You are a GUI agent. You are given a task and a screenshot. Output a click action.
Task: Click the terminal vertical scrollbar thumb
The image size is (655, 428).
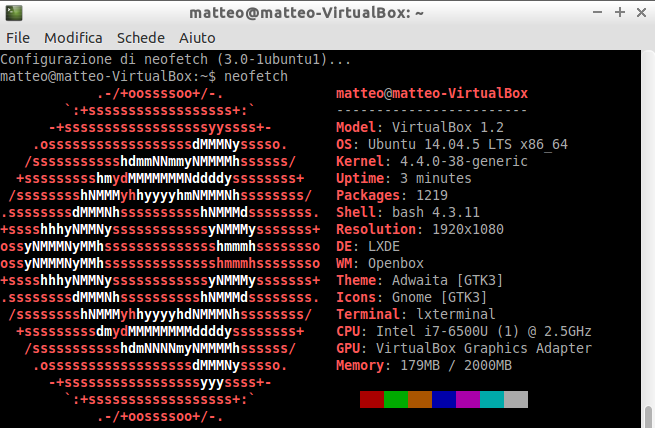(648, 416)
